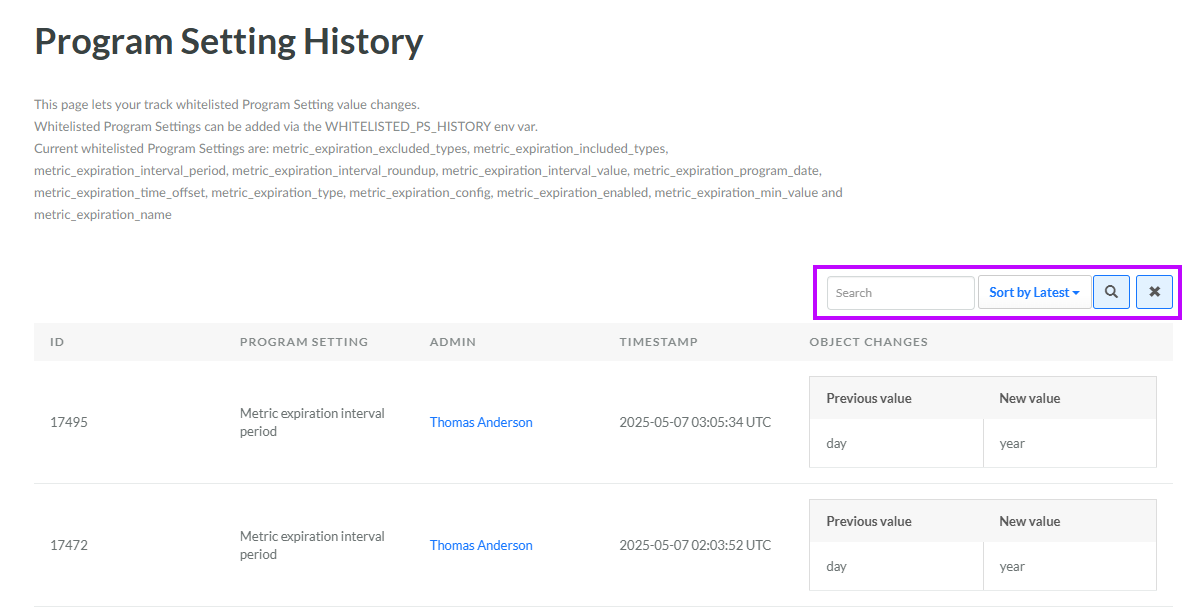Click the X clear search button
Viewport: 1185px width, 614px height.
tap(1154, 293)
